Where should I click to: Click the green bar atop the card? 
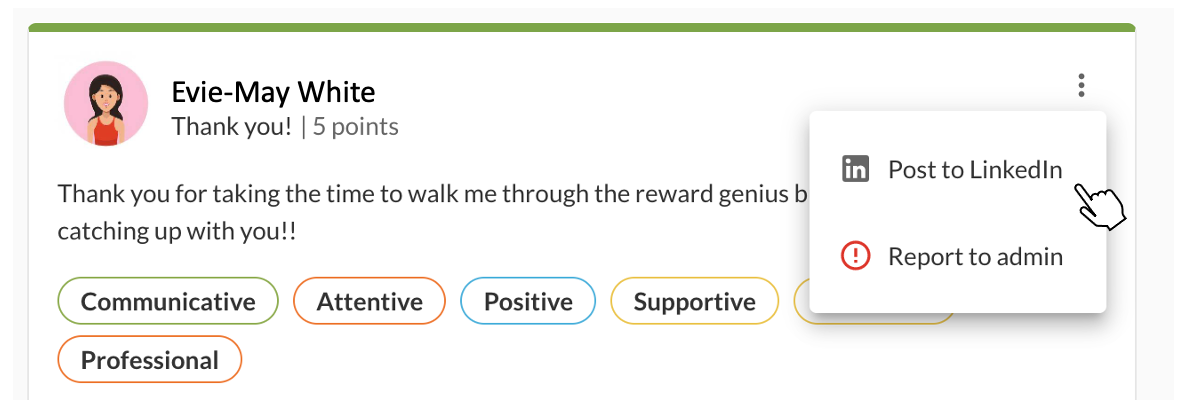(x=581, y=28)
